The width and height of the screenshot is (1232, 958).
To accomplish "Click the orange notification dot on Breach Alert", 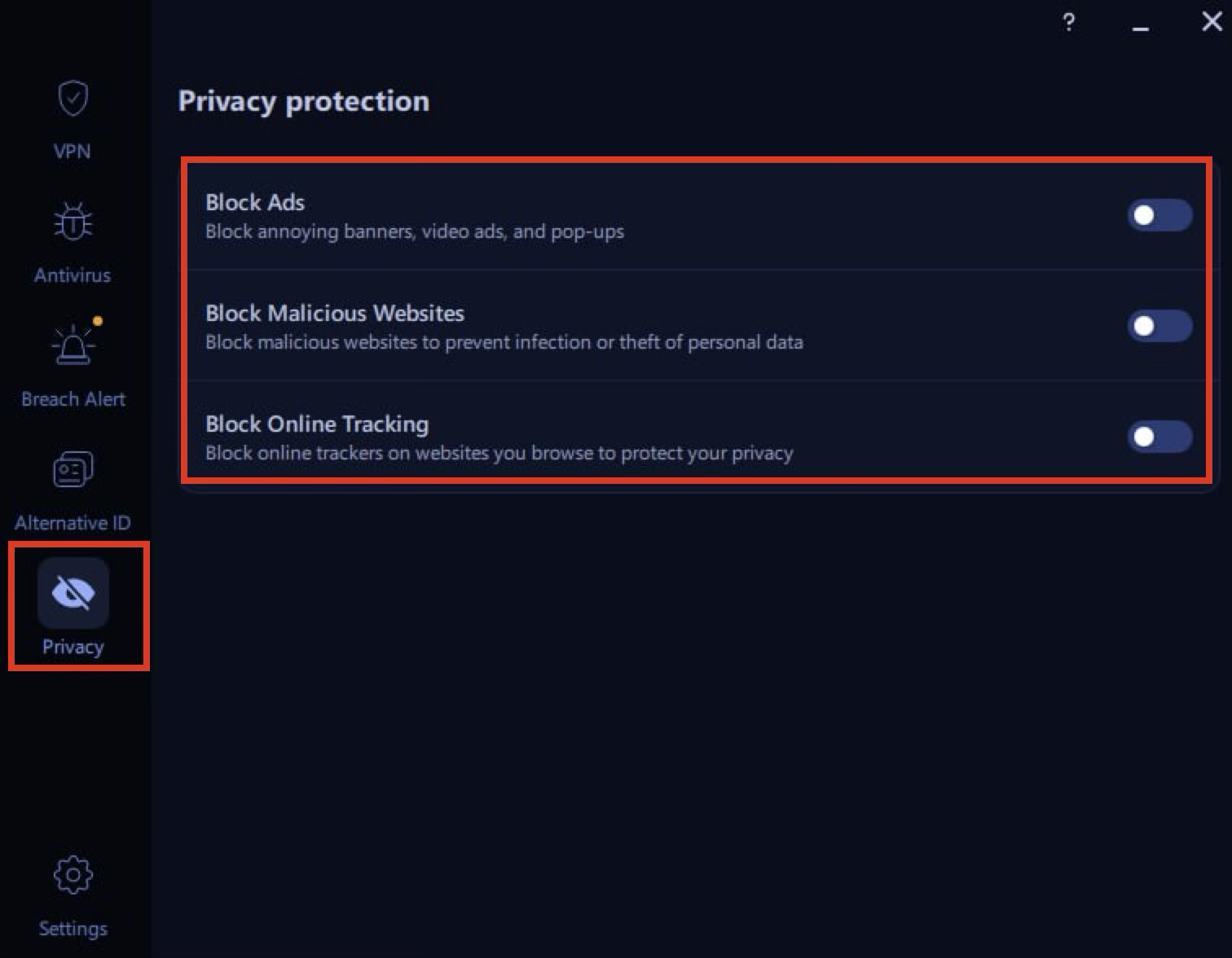I will click(99, 322).
